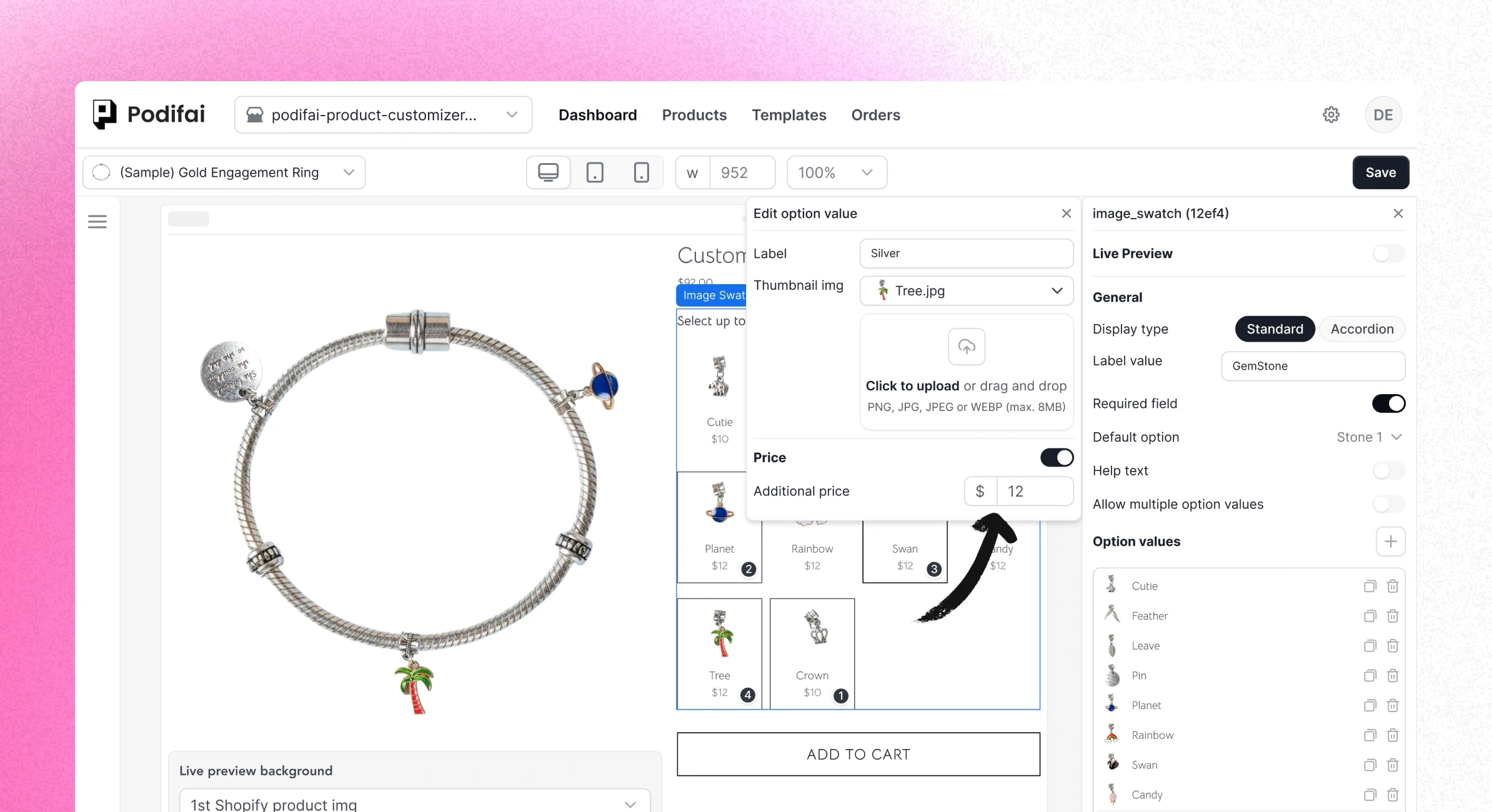Click the plus icon to add option value
The height and width of the screenshot is (812, 1492).
point(1391,542)
